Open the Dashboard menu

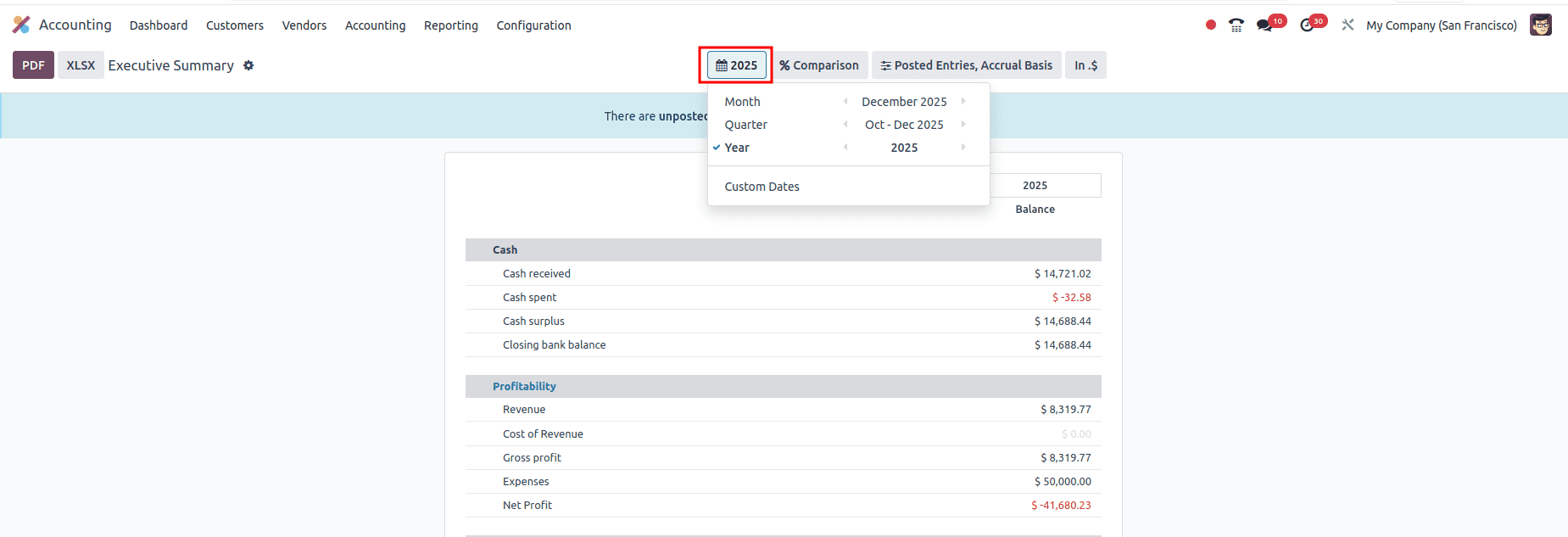159,25
